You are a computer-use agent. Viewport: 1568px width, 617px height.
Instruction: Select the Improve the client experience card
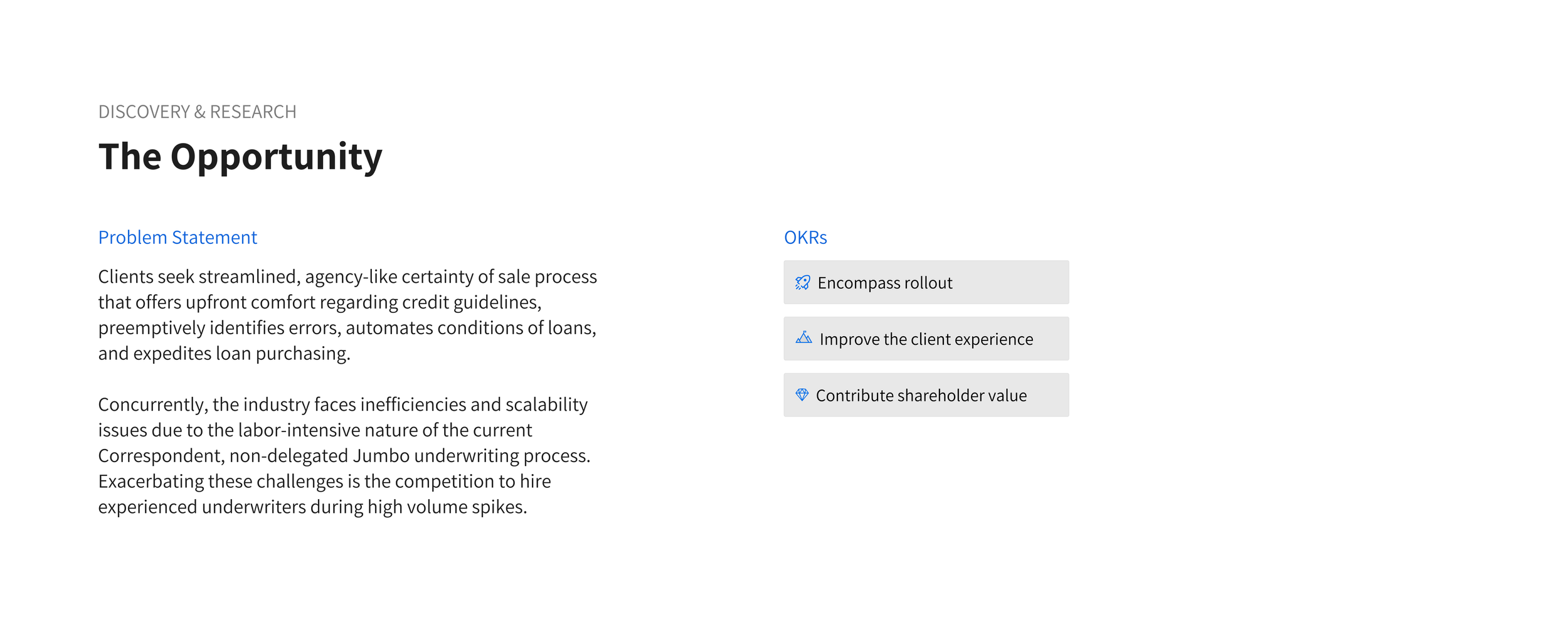click(926, 339)
